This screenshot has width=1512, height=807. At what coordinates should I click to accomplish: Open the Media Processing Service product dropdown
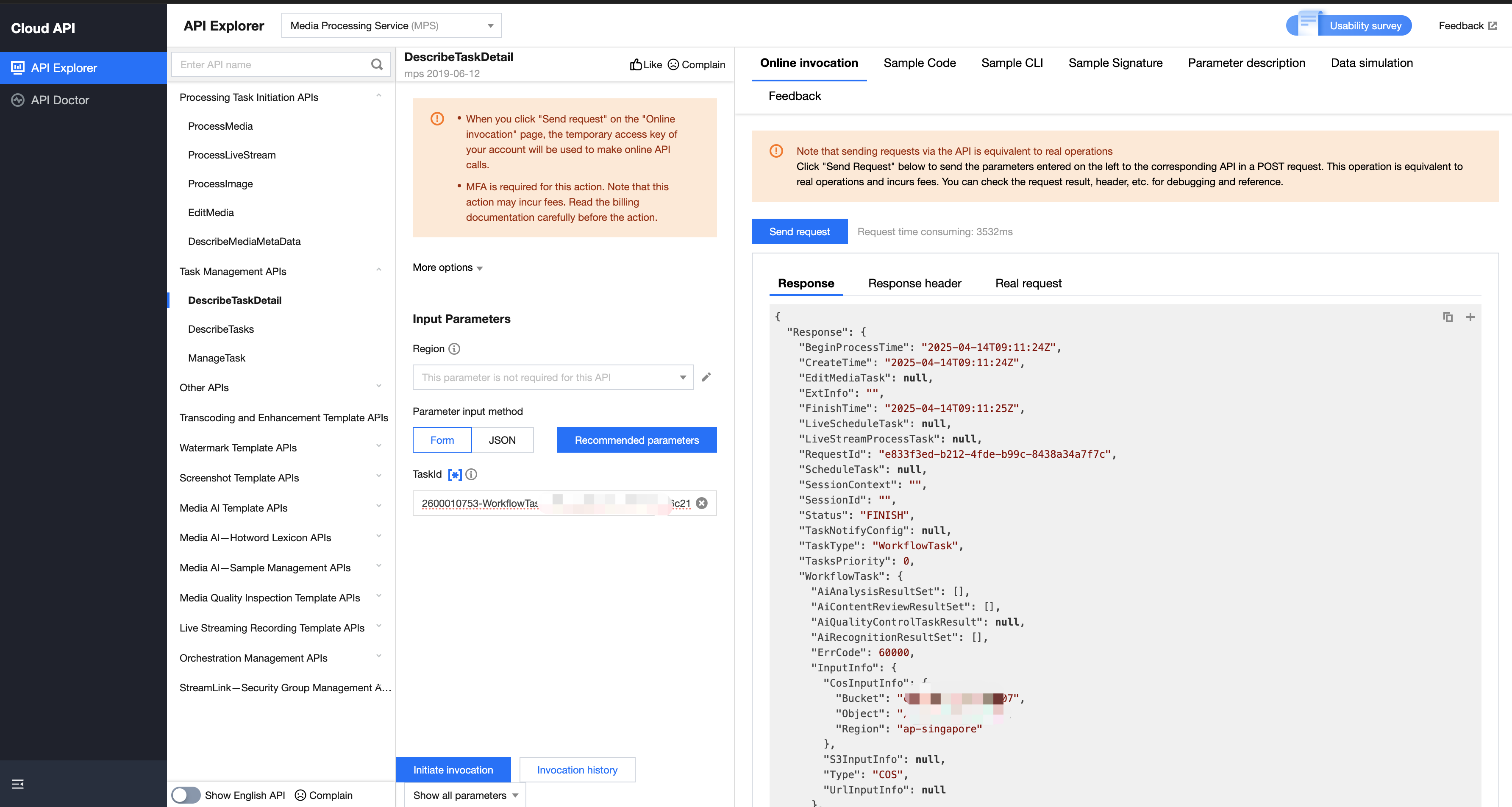click(391, 26)
